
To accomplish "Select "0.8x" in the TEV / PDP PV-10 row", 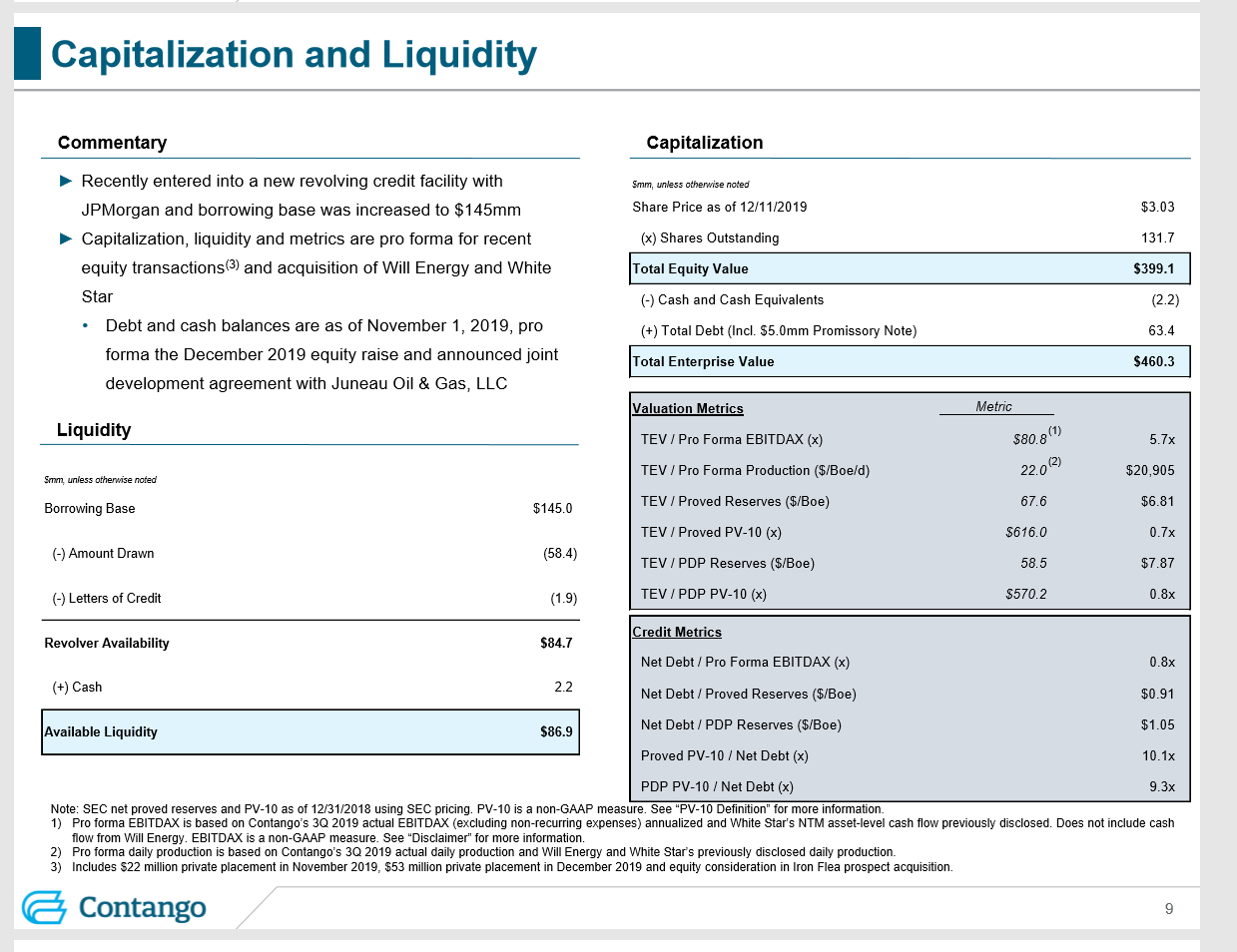I will tap(1162, 594).
